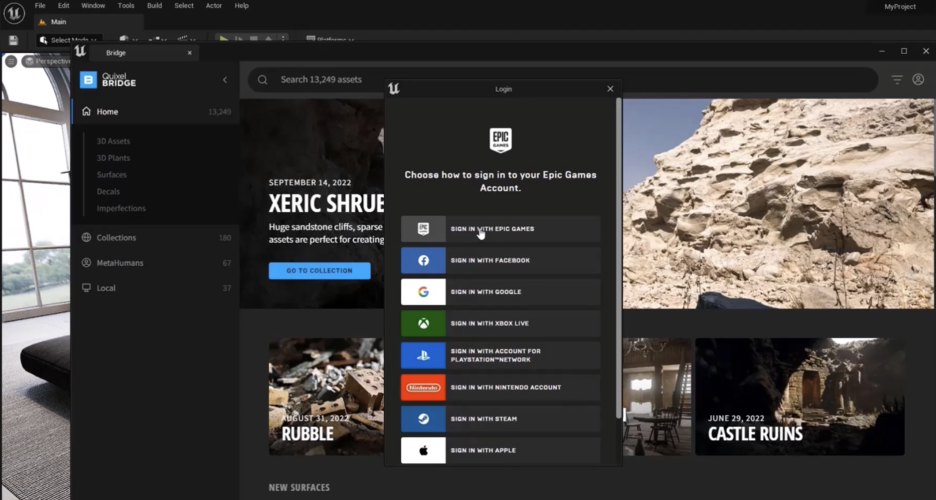Image resolution: width=936 pixels, height=500 pixels.
Task: Click the Collections globe icon
Action: 87,237
